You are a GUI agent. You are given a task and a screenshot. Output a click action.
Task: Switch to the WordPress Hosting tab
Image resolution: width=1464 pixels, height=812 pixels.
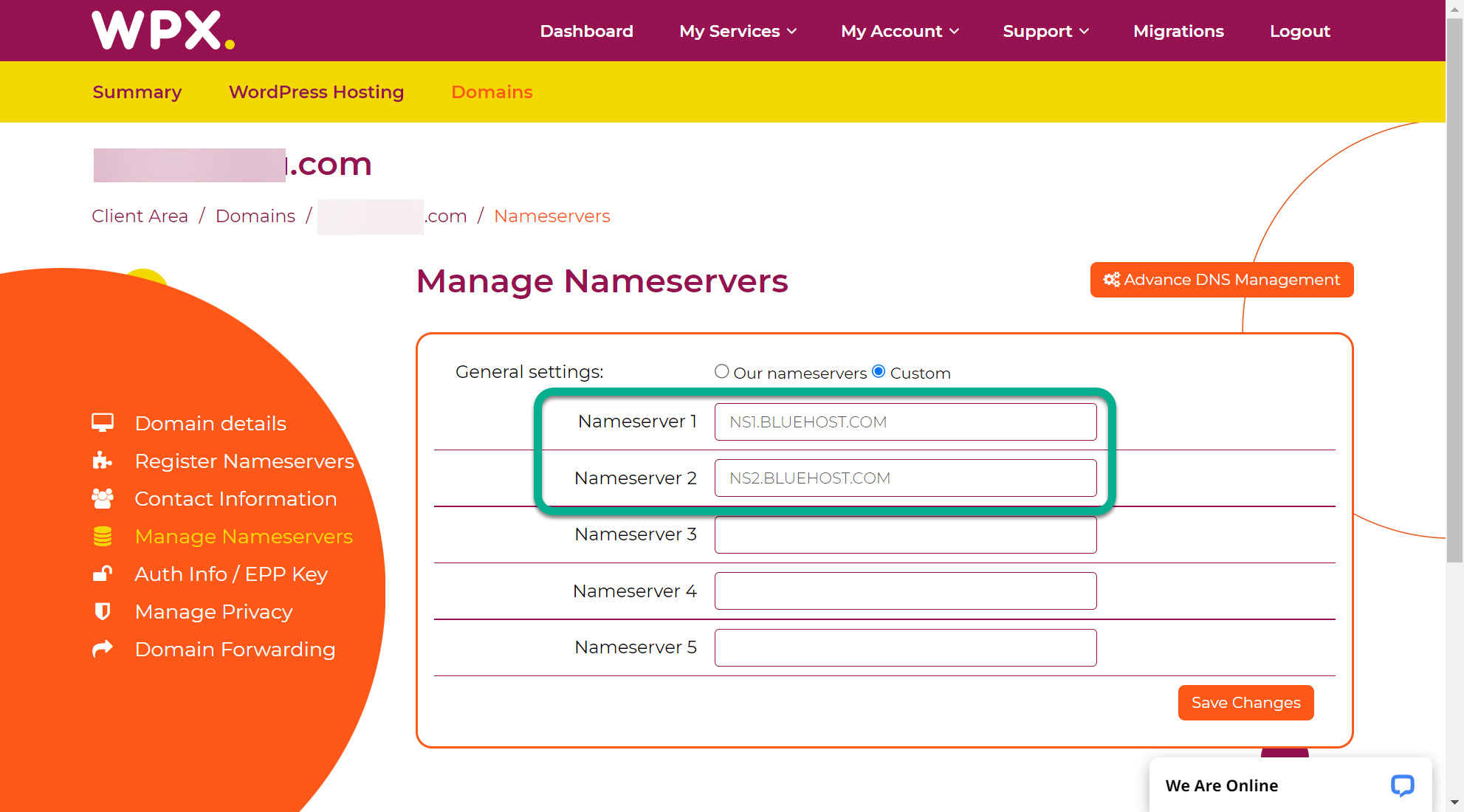click(x=316, y=92)
